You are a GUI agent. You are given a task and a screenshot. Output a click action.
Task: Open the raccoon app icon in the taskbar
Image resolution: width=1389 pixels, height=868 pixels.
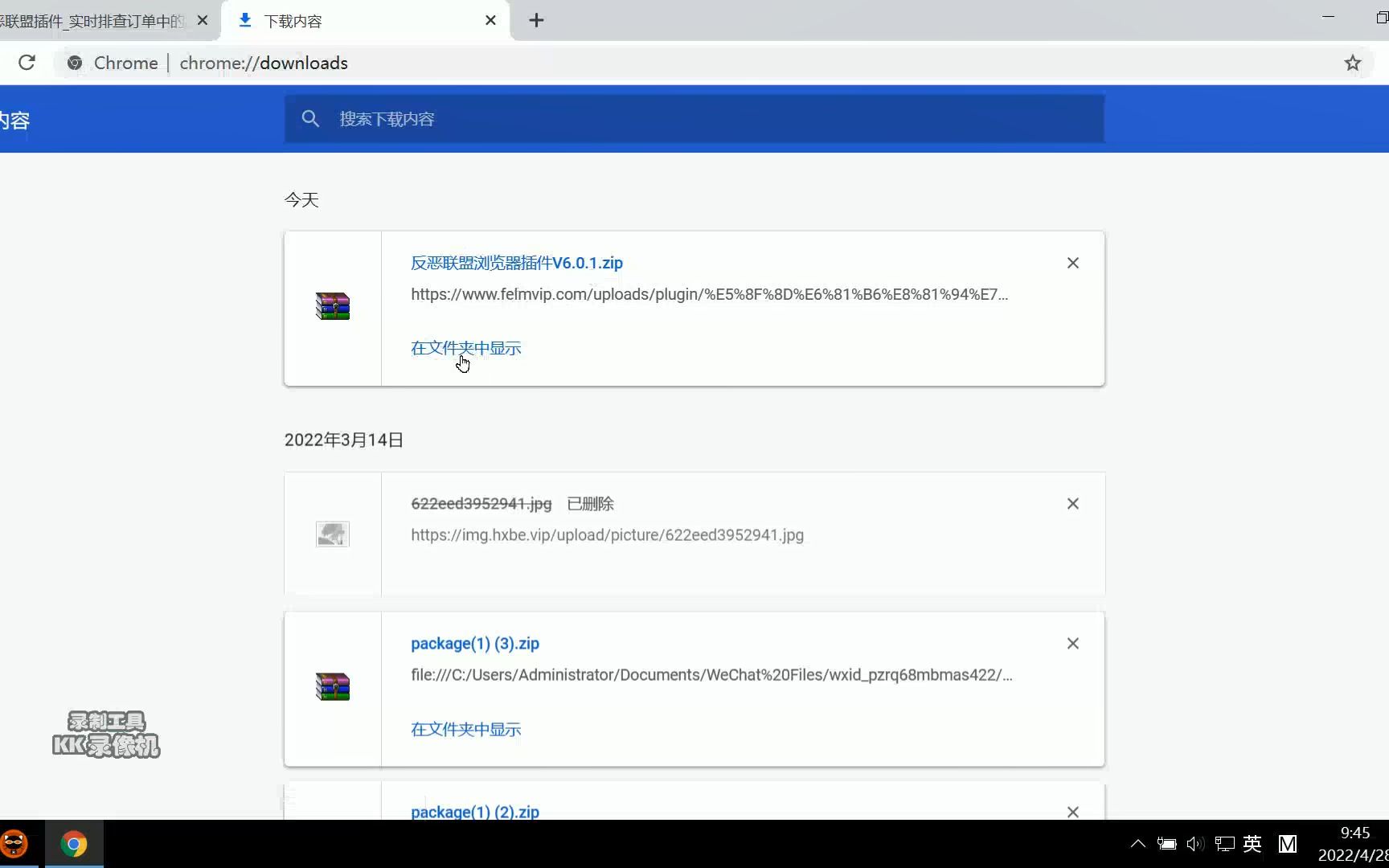tap(15, 844)
